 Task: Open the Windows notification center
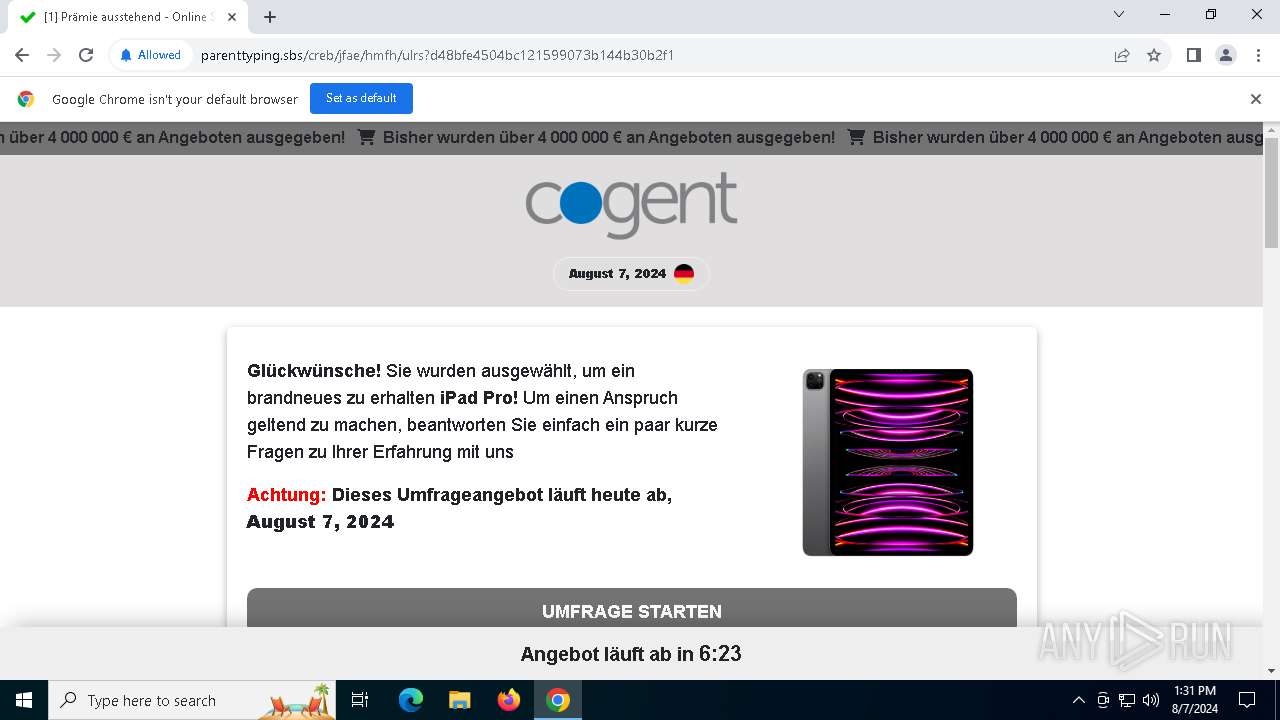(x=1247, y=700)
